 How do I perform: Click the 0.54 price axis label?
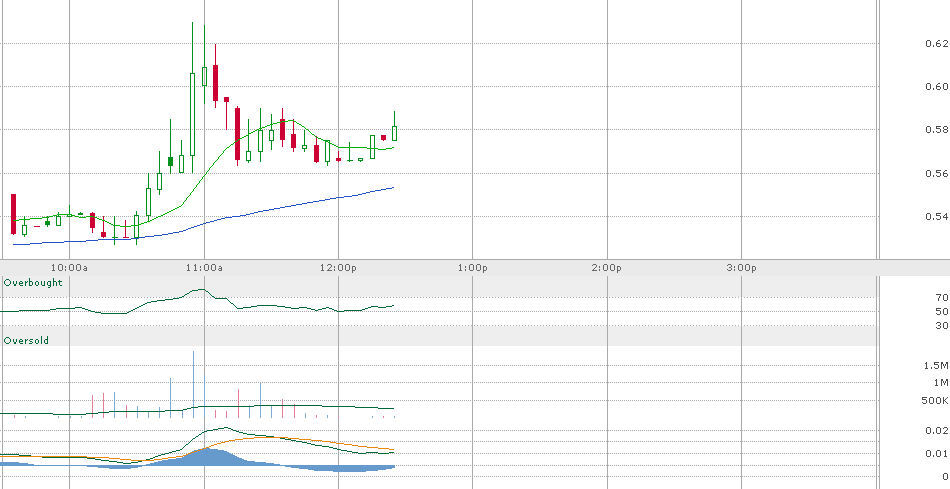coord(937,216)
